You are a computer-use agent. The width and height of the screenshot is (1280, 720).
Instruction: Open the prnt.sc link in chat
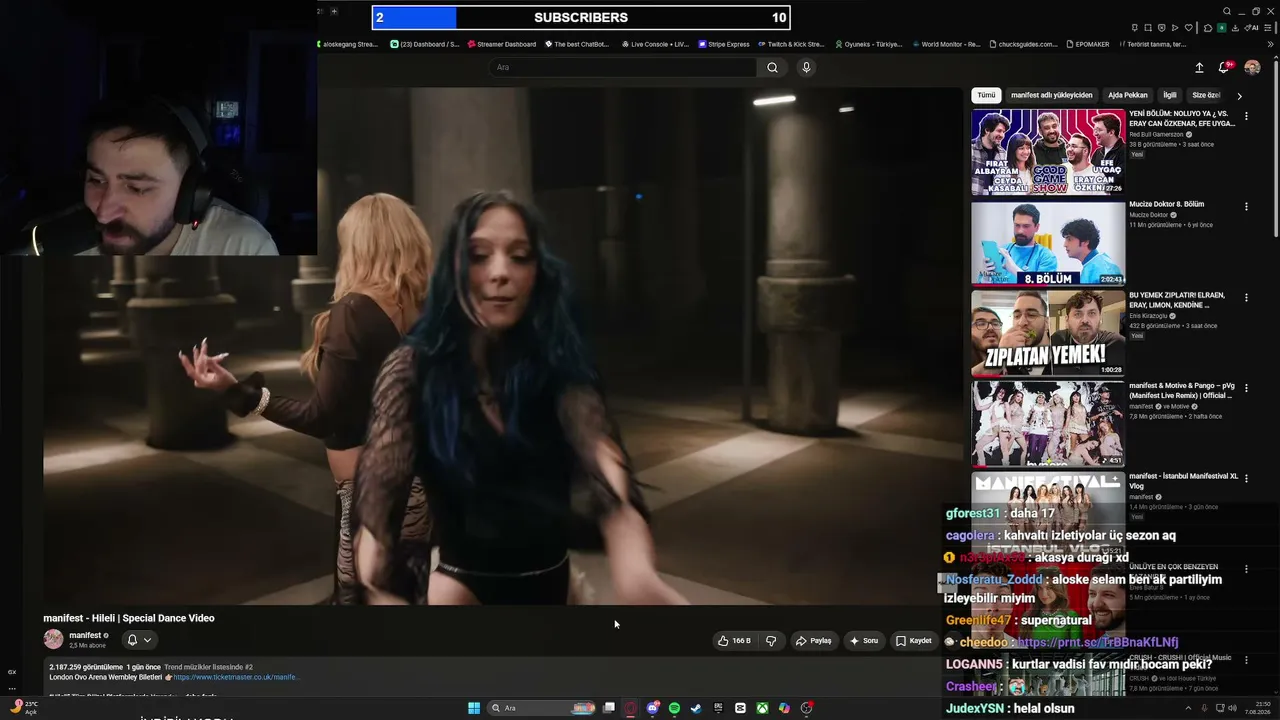tap(1097, 642)
